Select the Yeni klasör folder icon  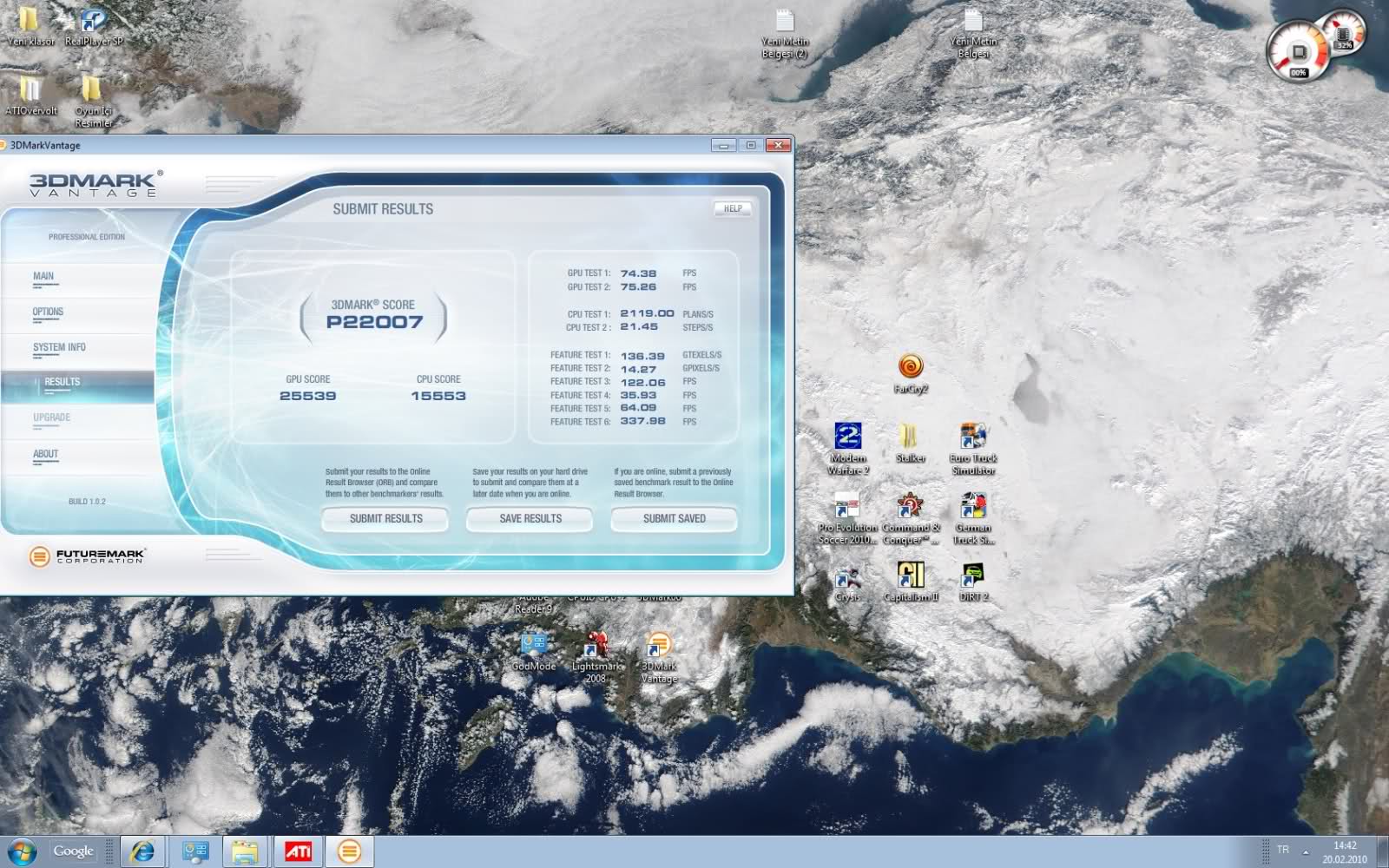(x=30, y=26)
